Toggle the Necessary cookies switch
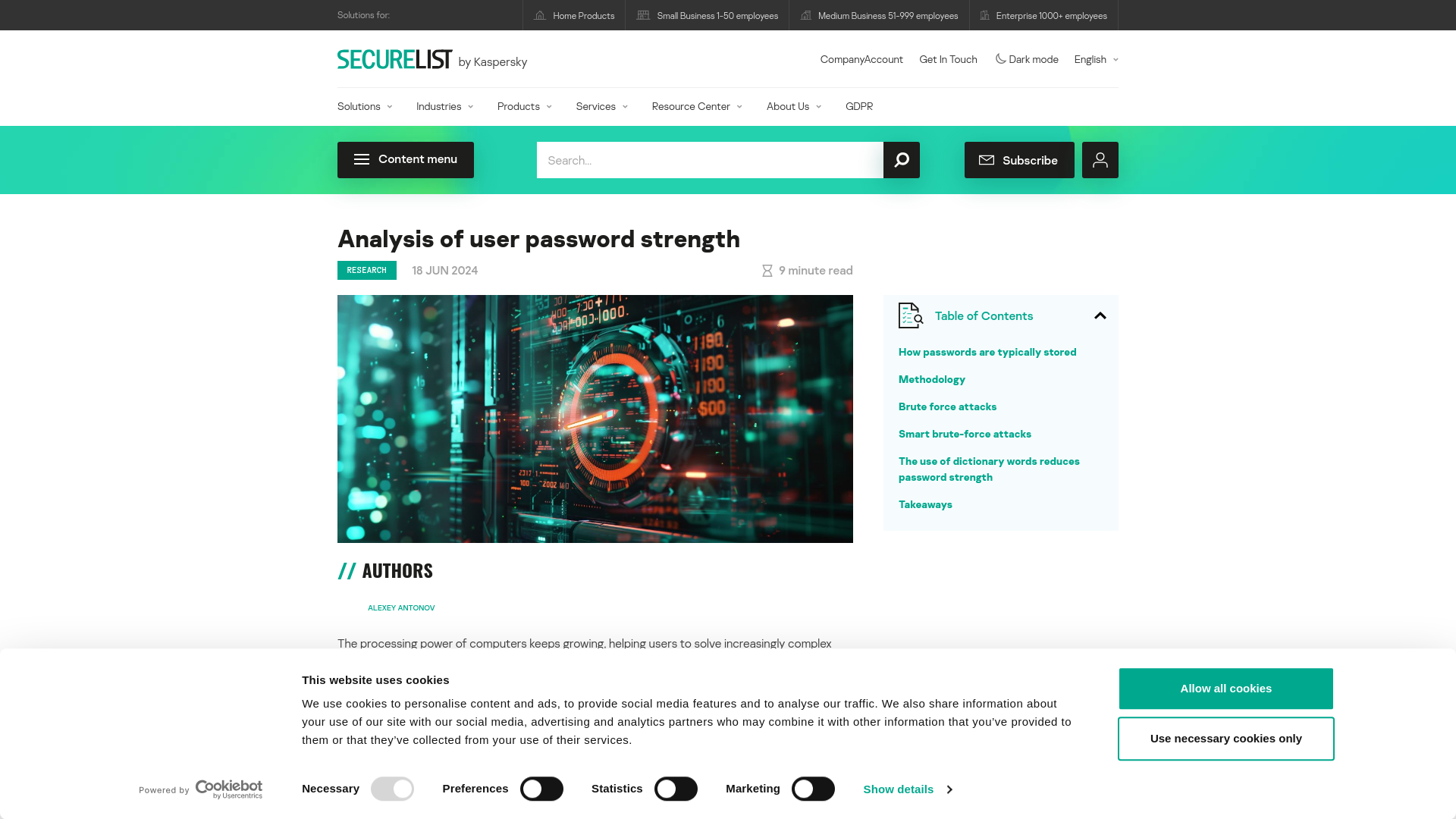Image resolution: width=1456 pixels, height=819 pixels. tap(392, 789)
